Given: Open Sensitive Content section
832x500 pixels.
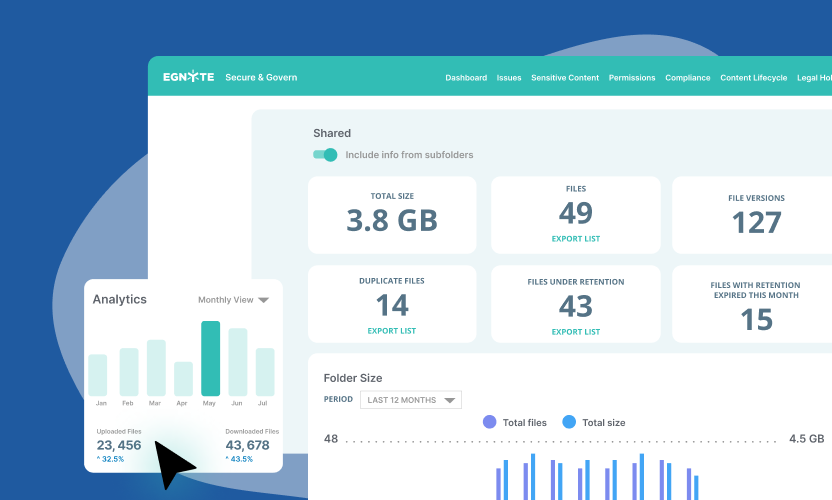Looking at the screenshot, I should tap(564, 78).
